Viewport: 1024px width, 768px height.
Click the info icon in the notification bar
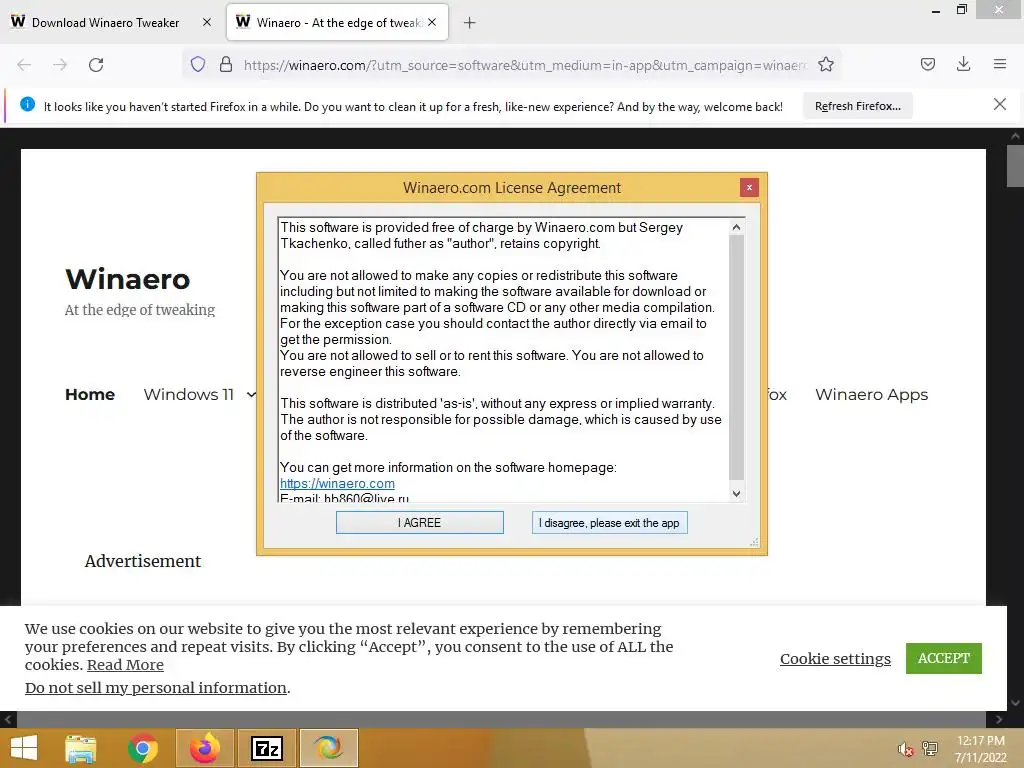pyautogui.click(x=27, y=104)
